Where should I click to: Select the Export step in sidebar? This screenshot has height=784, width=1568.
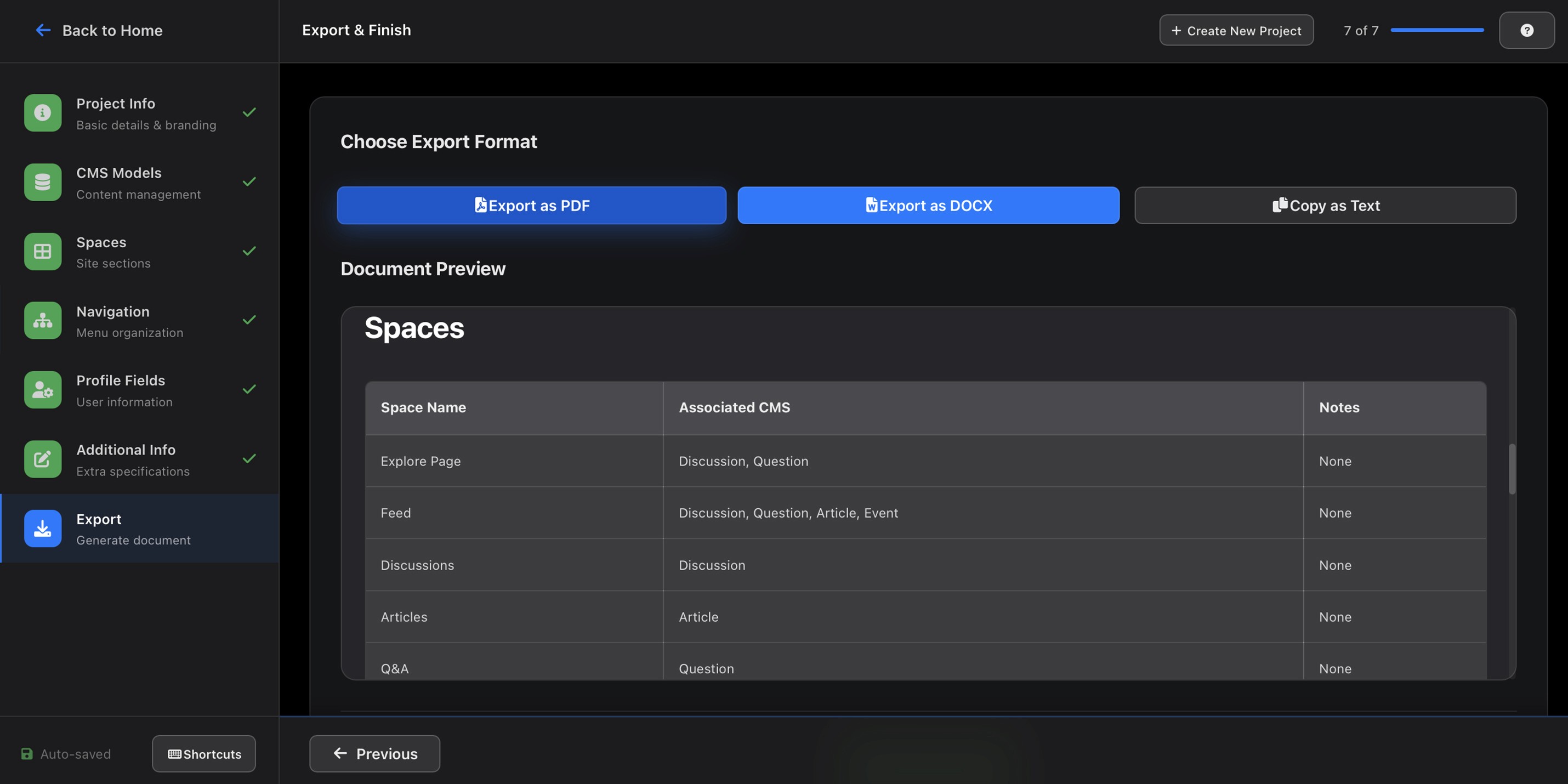(x=140, y=529)
